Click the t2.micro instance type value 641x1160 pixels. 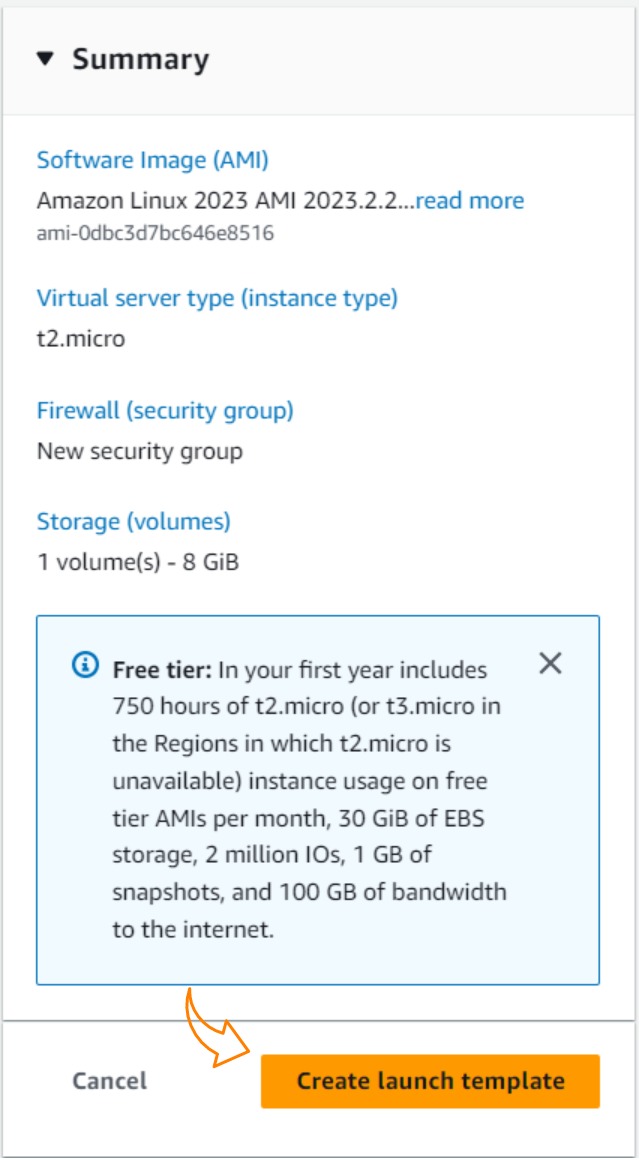pyautogui.click(x=81, y=338)
